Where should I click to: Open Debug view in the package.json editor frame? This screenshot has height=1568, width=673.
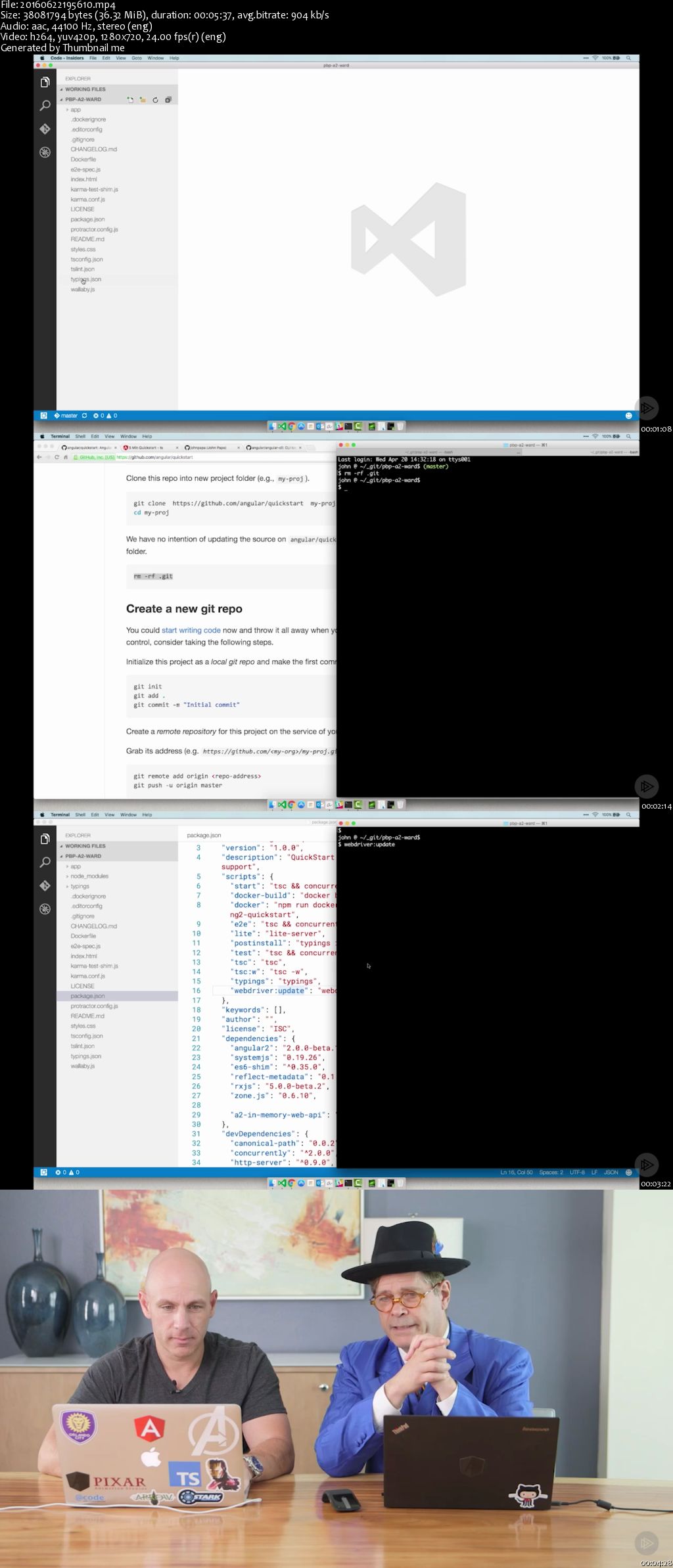45,909
